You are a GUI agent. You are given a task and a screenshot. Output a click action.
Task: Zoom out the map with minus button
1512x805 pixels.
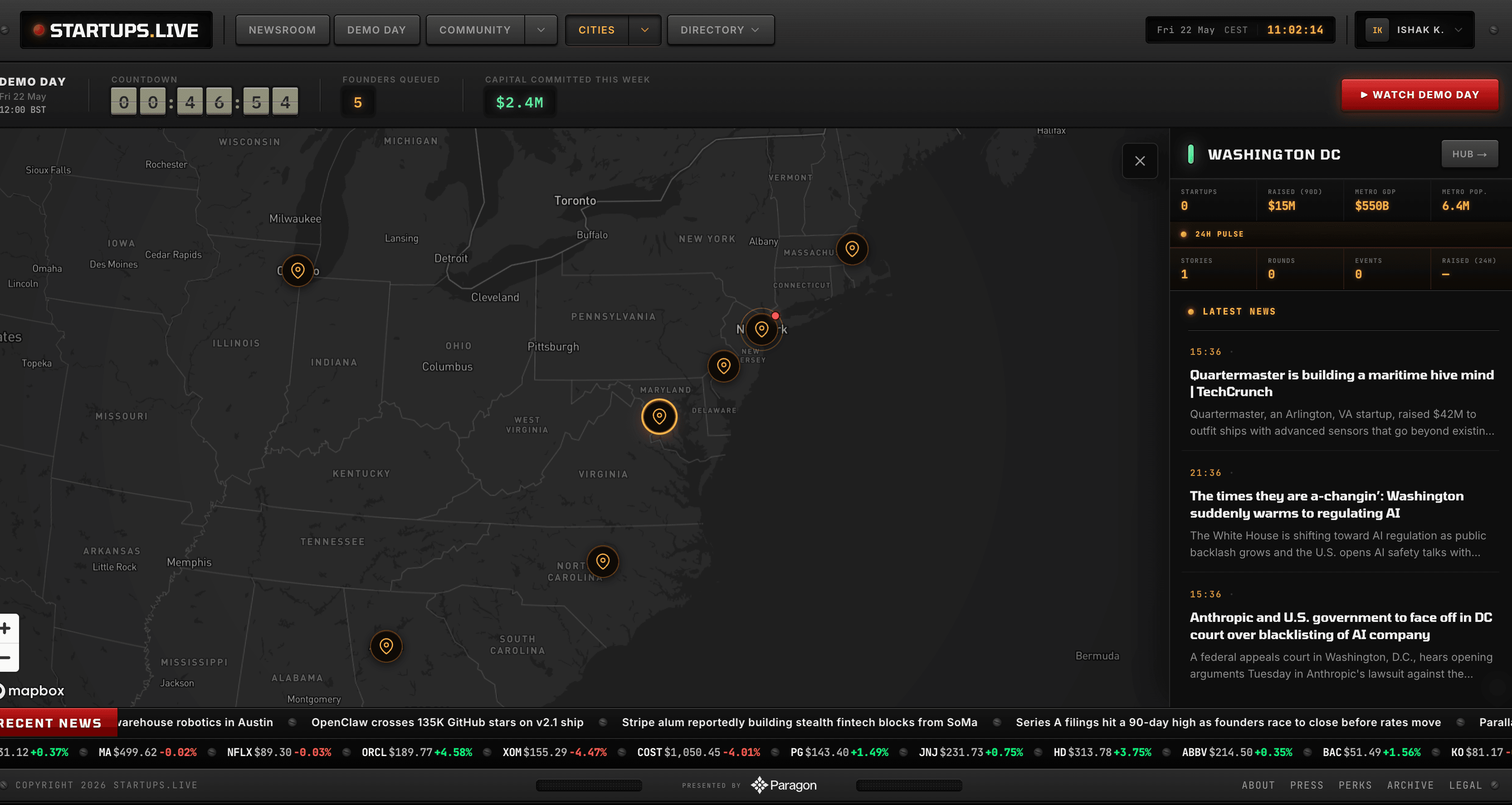point(6,657)
